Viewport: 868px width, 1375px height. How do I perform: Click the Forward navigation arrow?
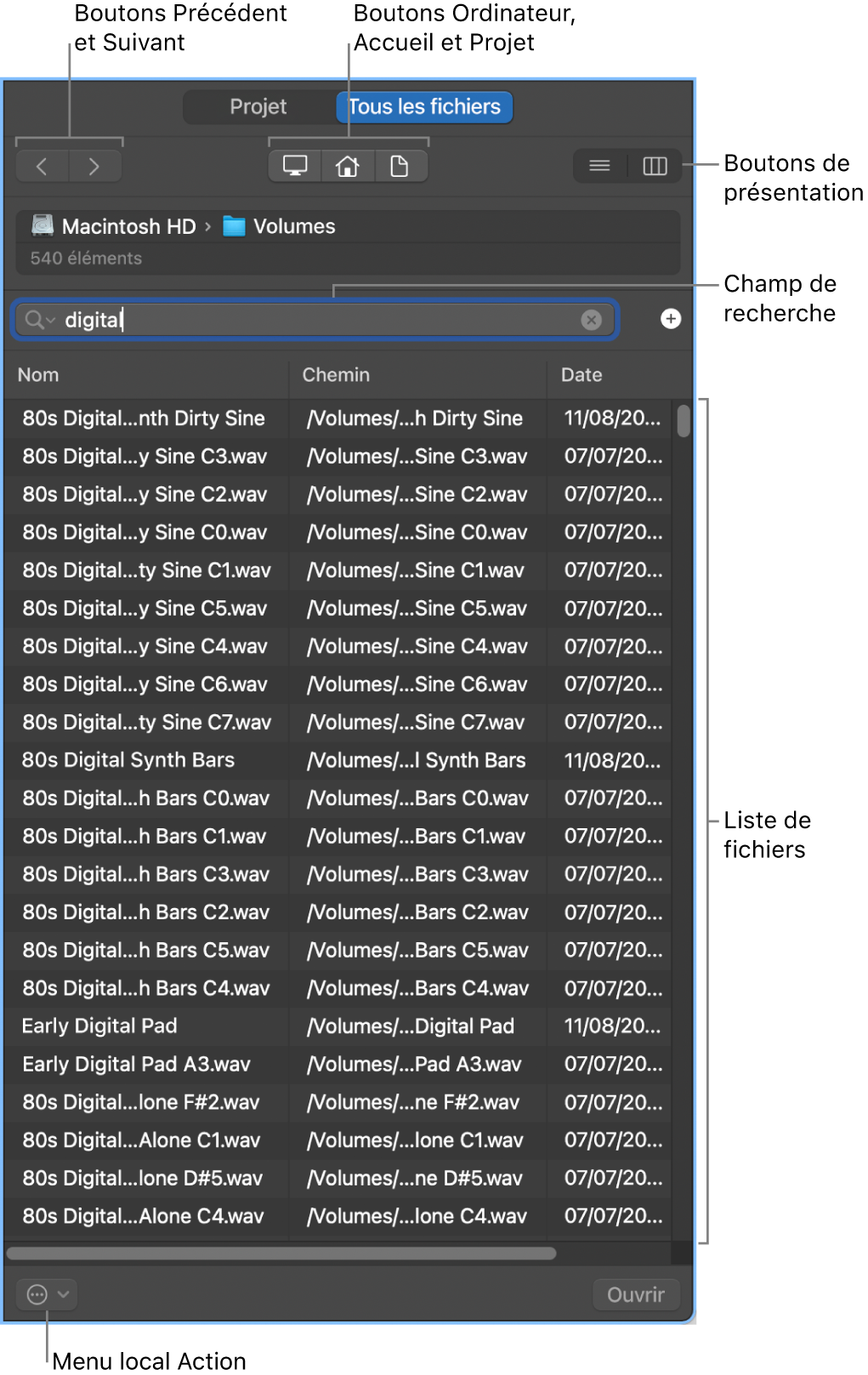(94, 167)
